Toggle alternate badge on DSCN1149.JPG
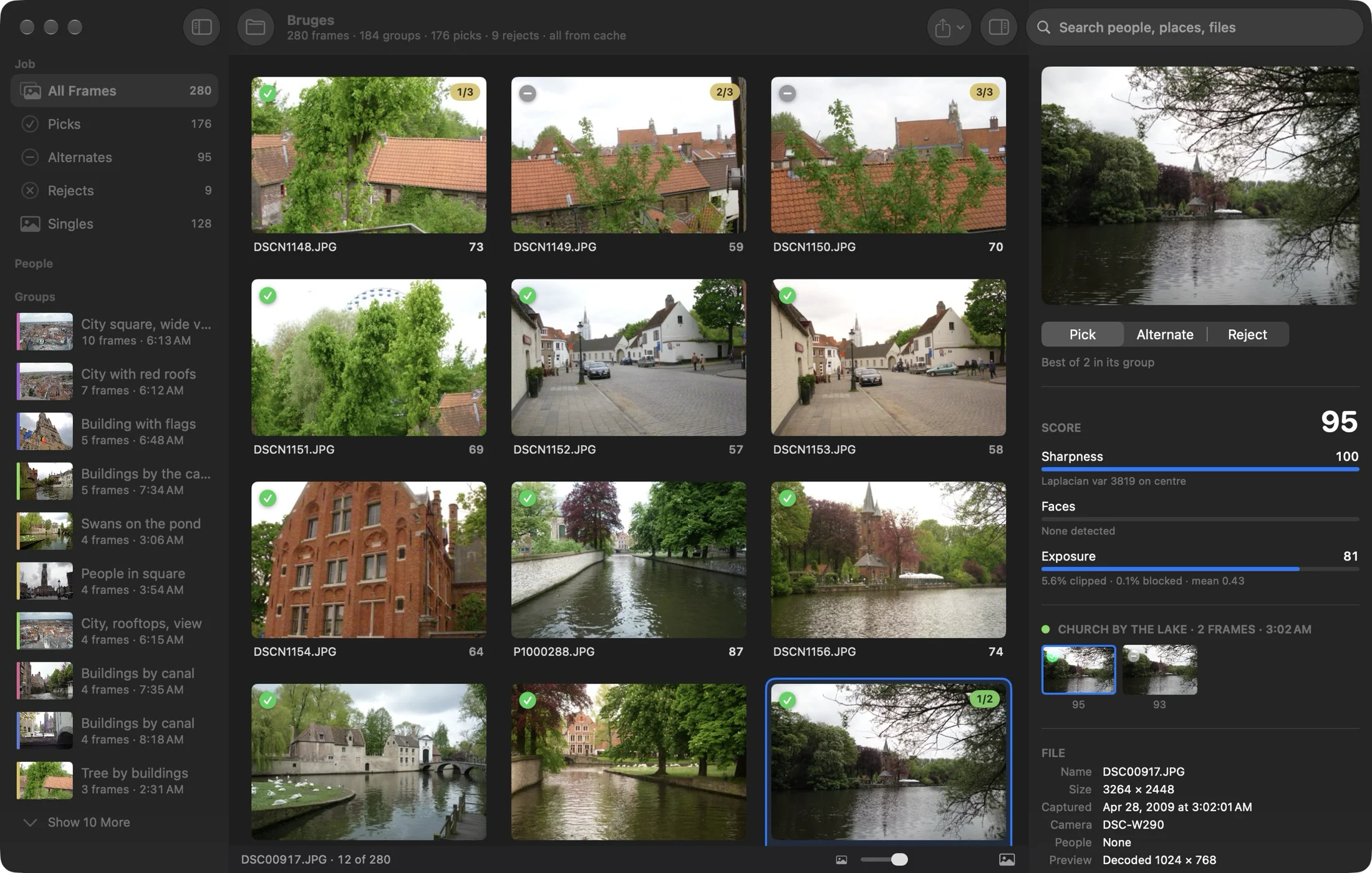Image resolution: width=1372 pixels, height=873 pixels. (528, 93)
